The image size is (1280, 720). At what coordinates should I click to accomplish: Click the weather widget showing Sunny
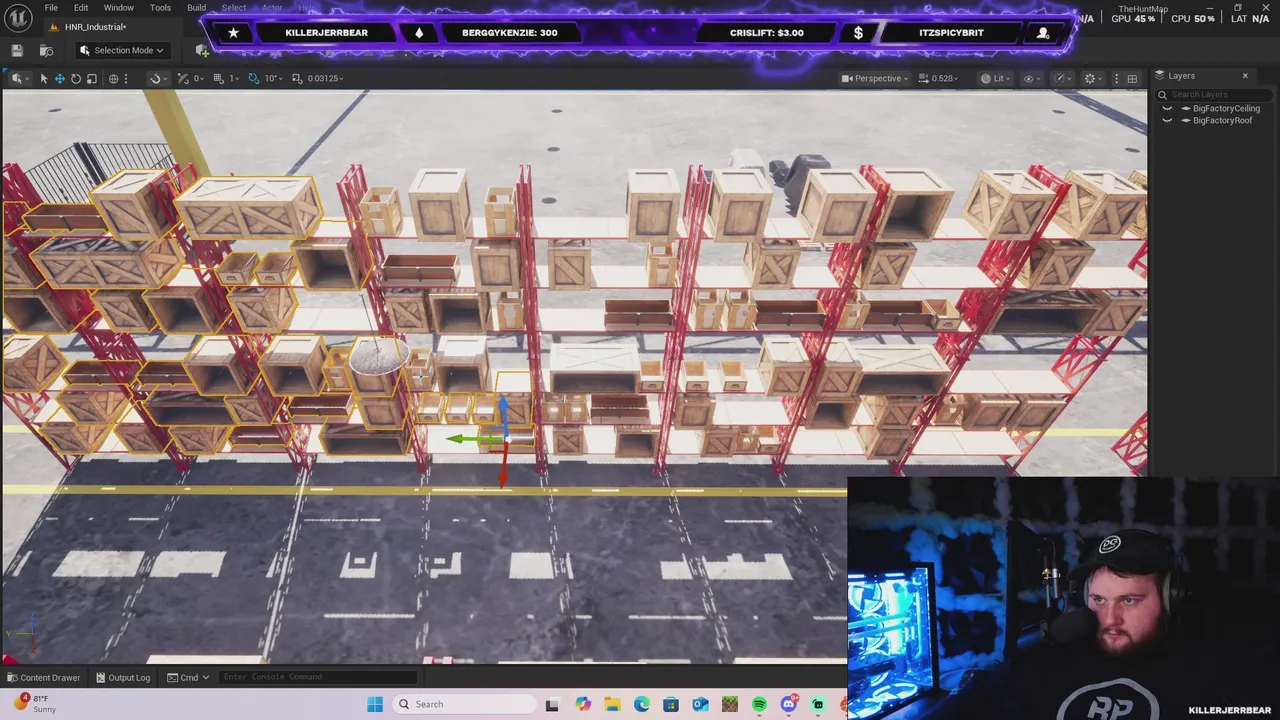coord(35,704)
